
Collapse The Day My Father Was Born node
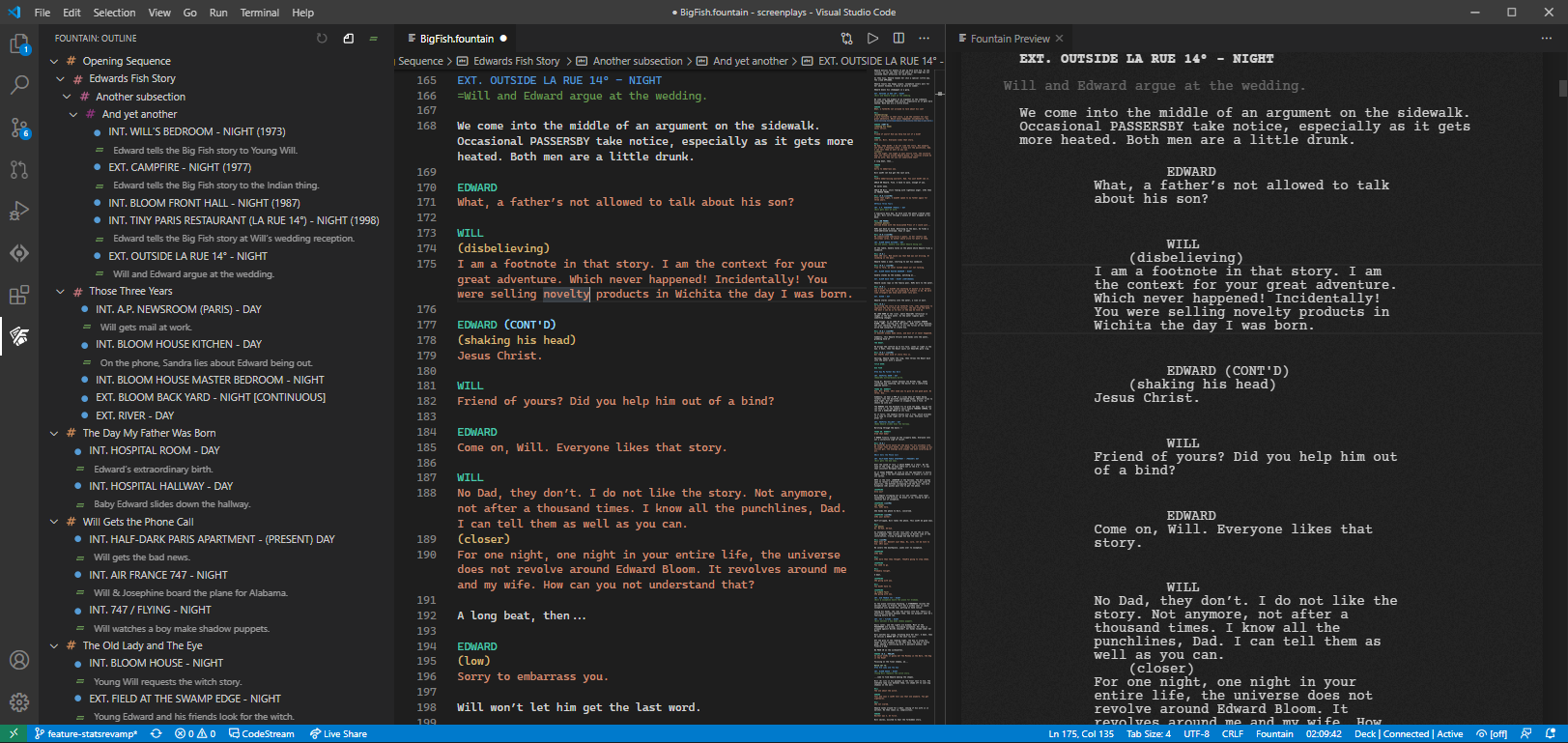coord(54,433)
